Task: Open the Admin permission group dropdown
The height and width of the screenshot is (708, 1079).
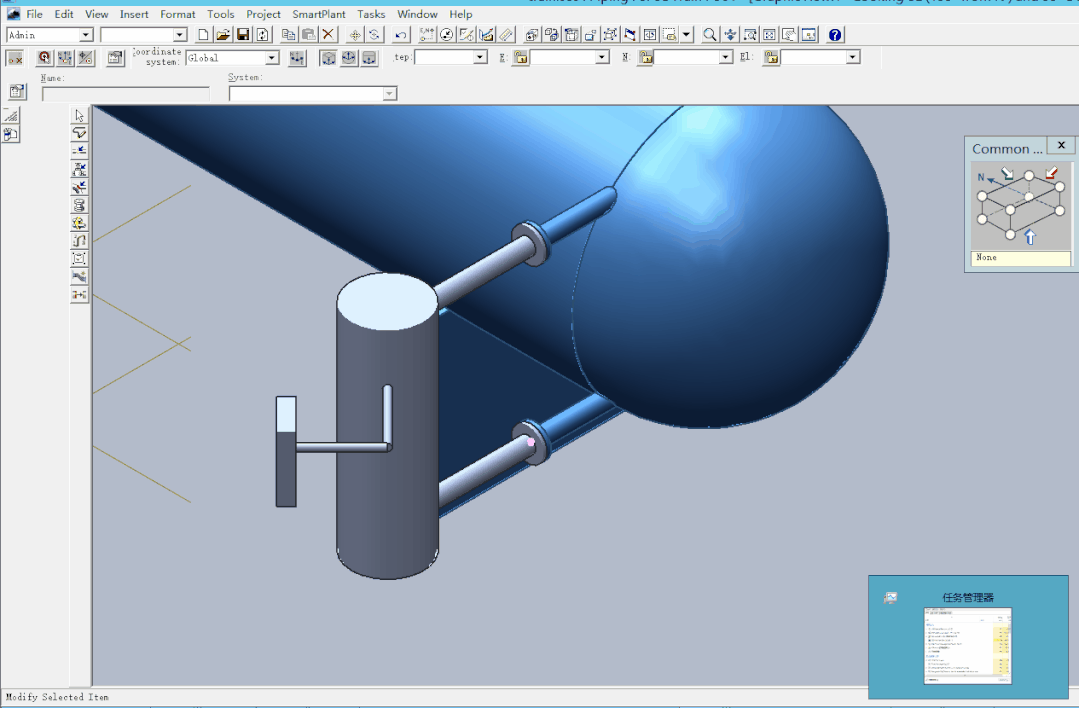Action: coord(85,34)
